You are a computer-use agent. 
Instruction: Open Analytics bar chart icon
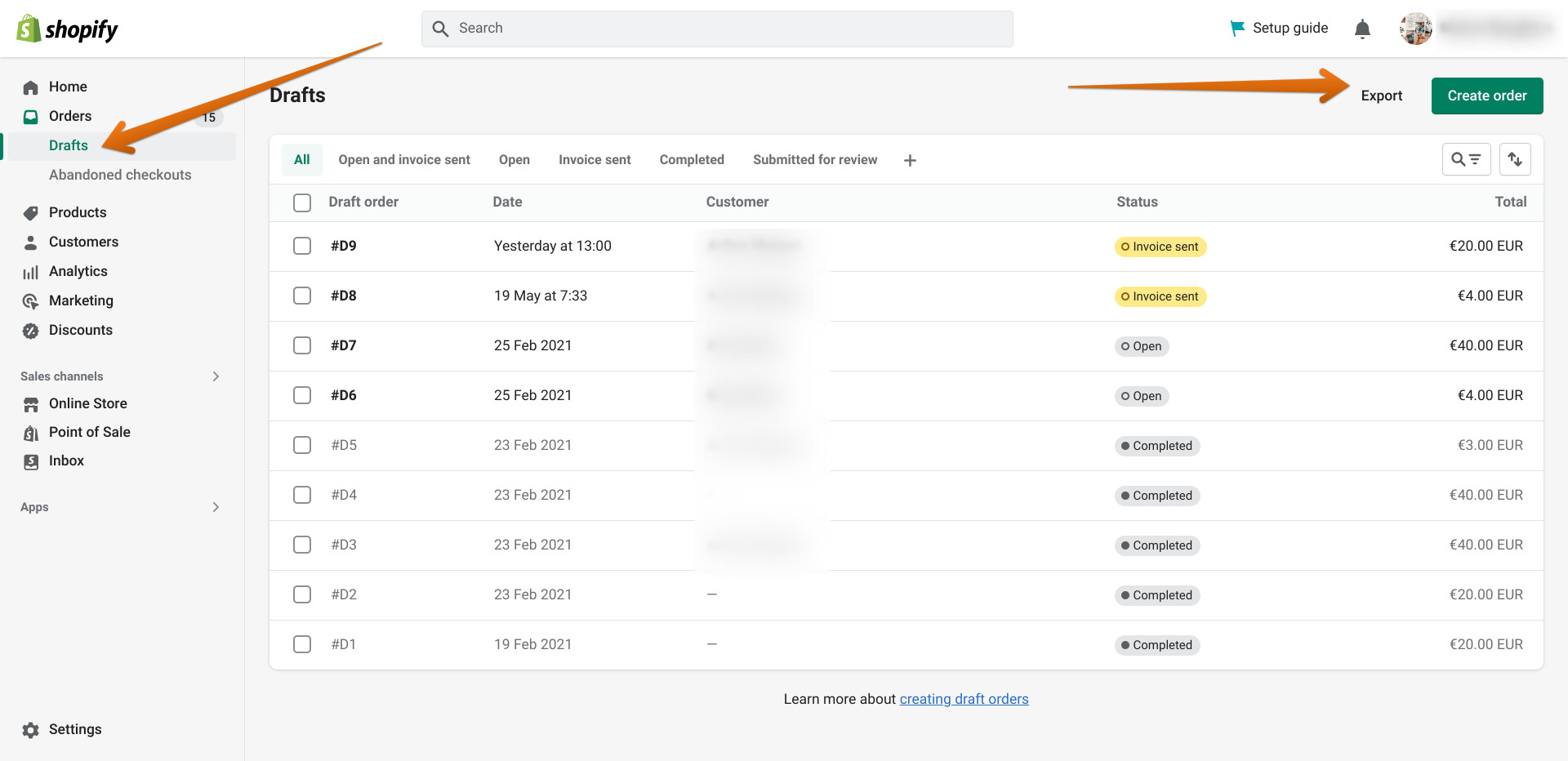tap(31, 272)
